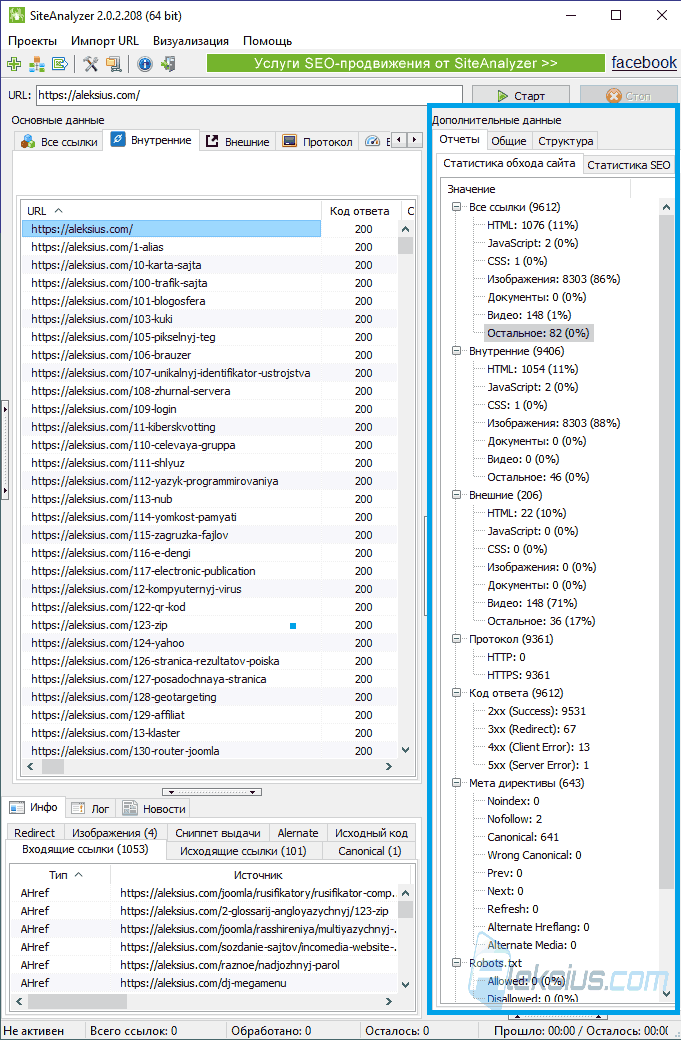The height and width of the screenshot is (1040, 681).
Task: Collapse the Мета директивы (643) node
Action: click(456, 783)
